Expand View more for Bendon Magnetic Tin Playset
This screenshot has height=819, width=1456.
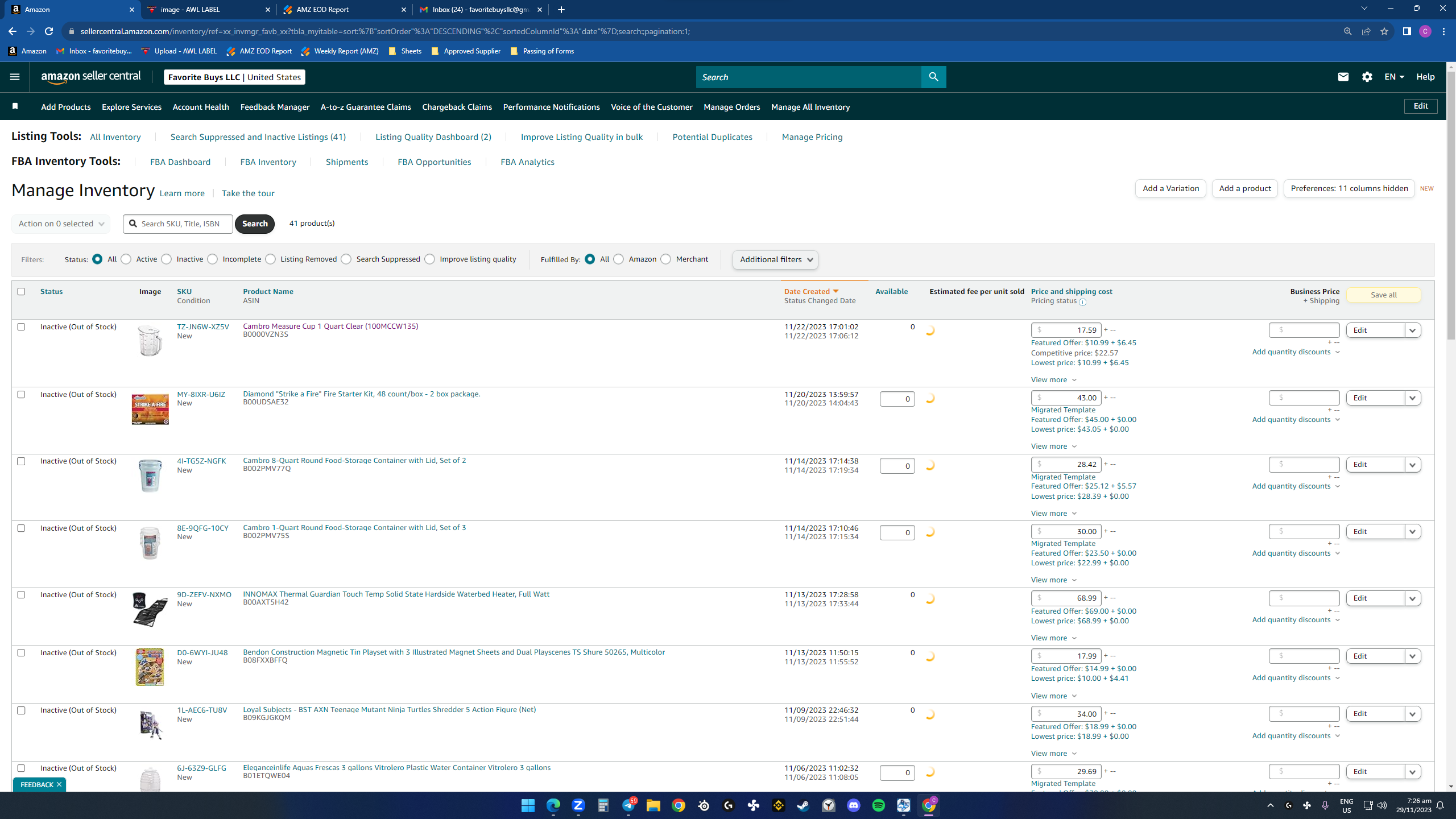(x=1053, y=696)
